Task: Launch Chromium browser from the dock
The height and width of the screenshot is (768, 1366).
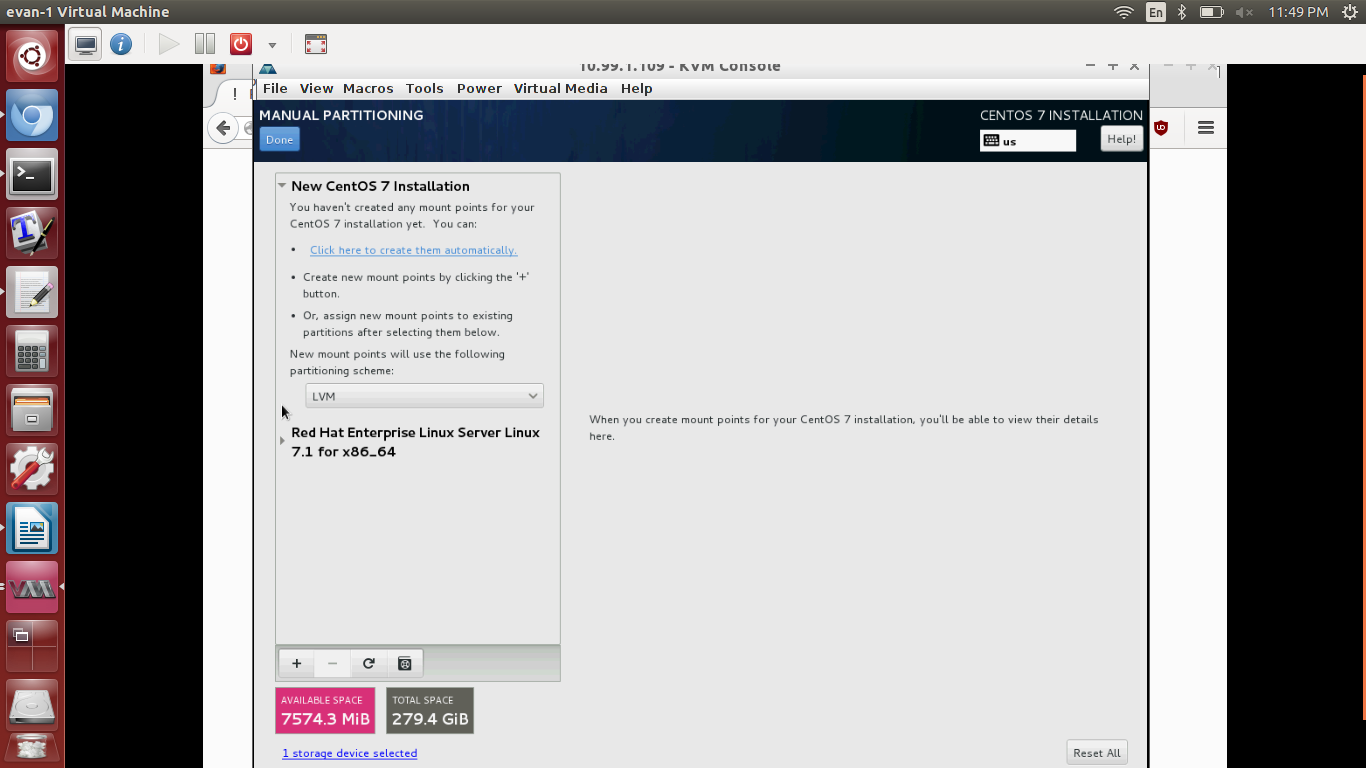Action: [32, 116]
